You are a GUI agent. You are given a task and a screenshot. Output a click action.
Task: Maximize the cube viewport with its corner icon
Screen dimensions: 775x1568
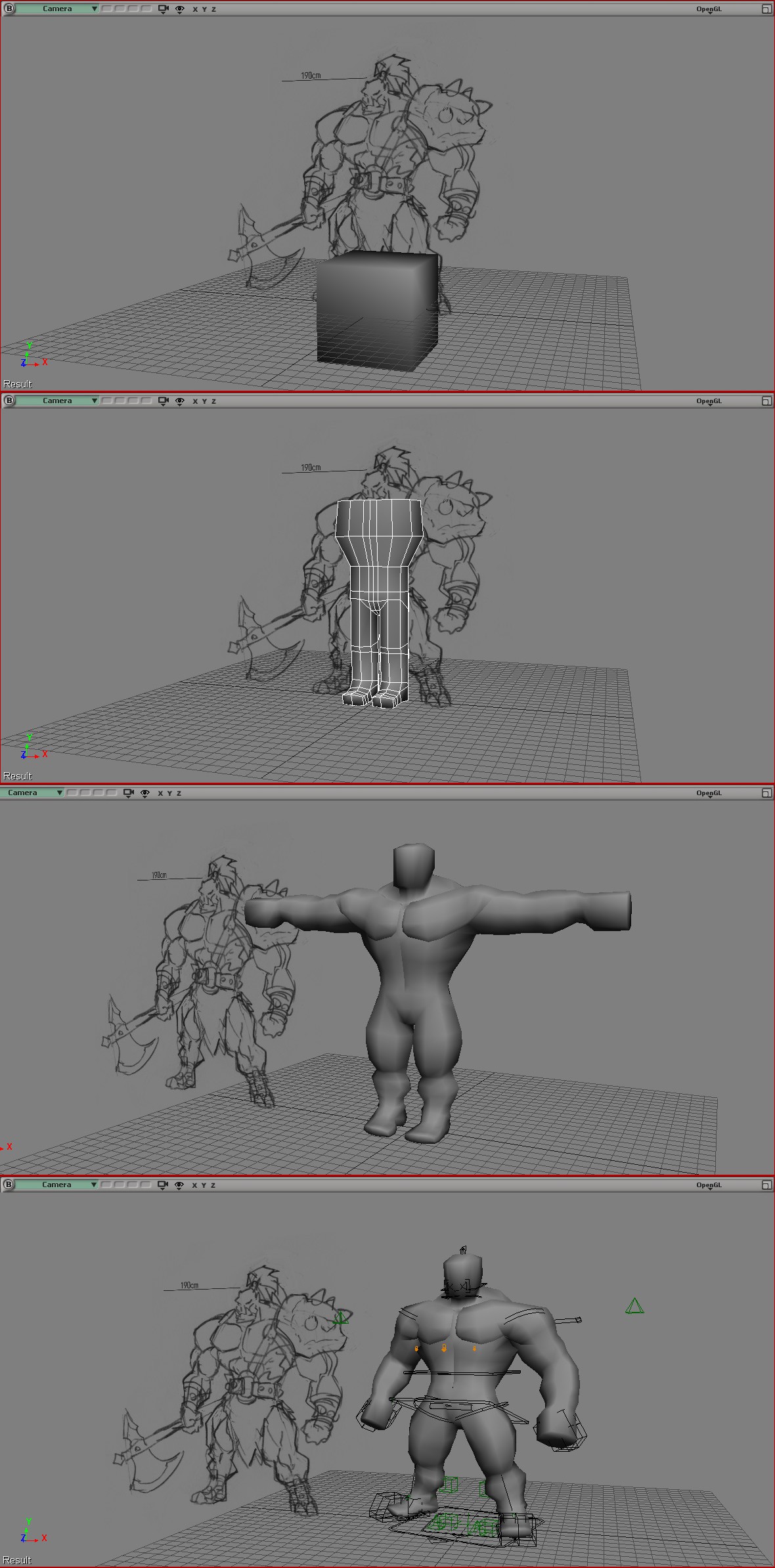(766, 9)
